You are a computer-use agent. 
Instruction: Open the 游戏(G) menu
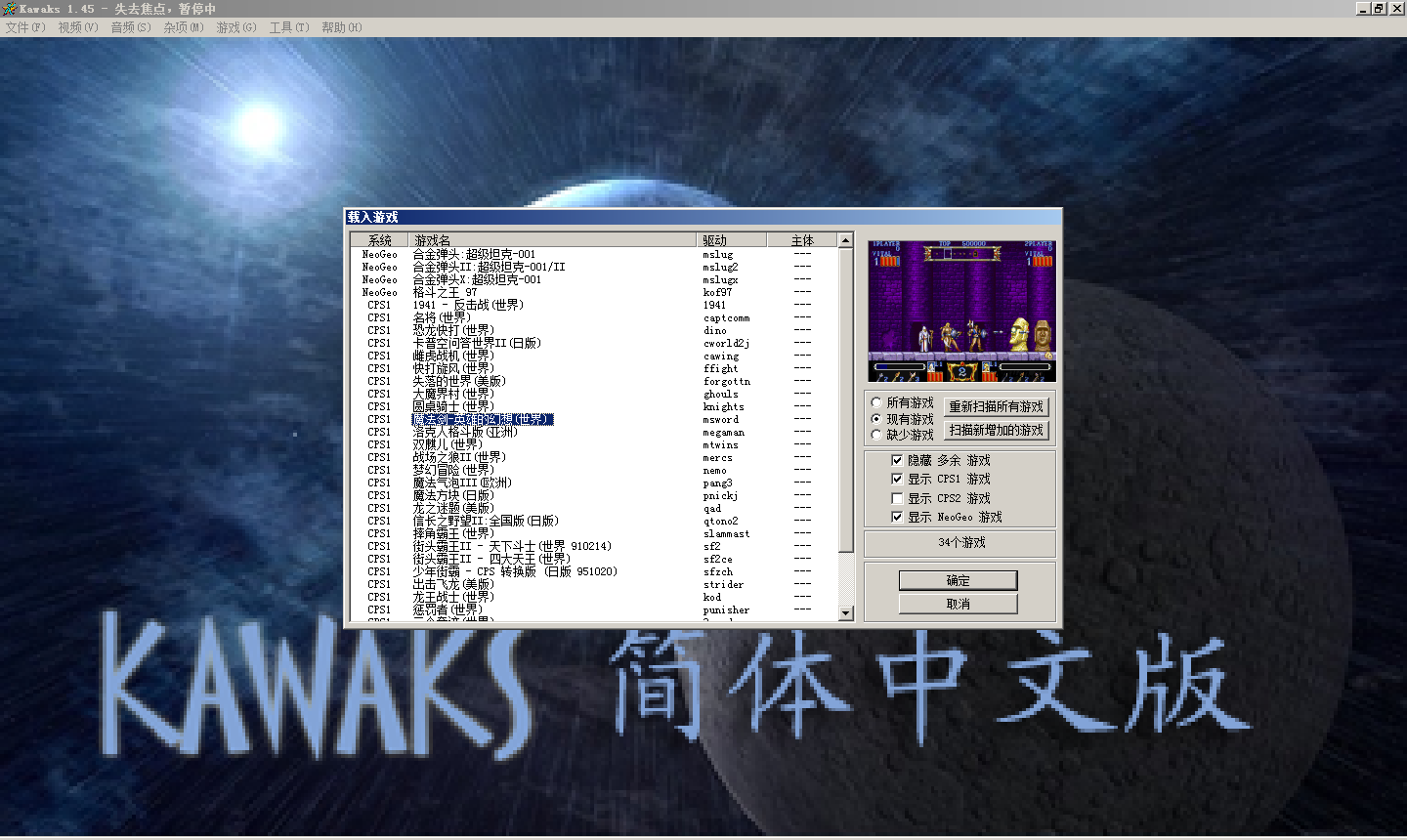(x=236, y=27)
